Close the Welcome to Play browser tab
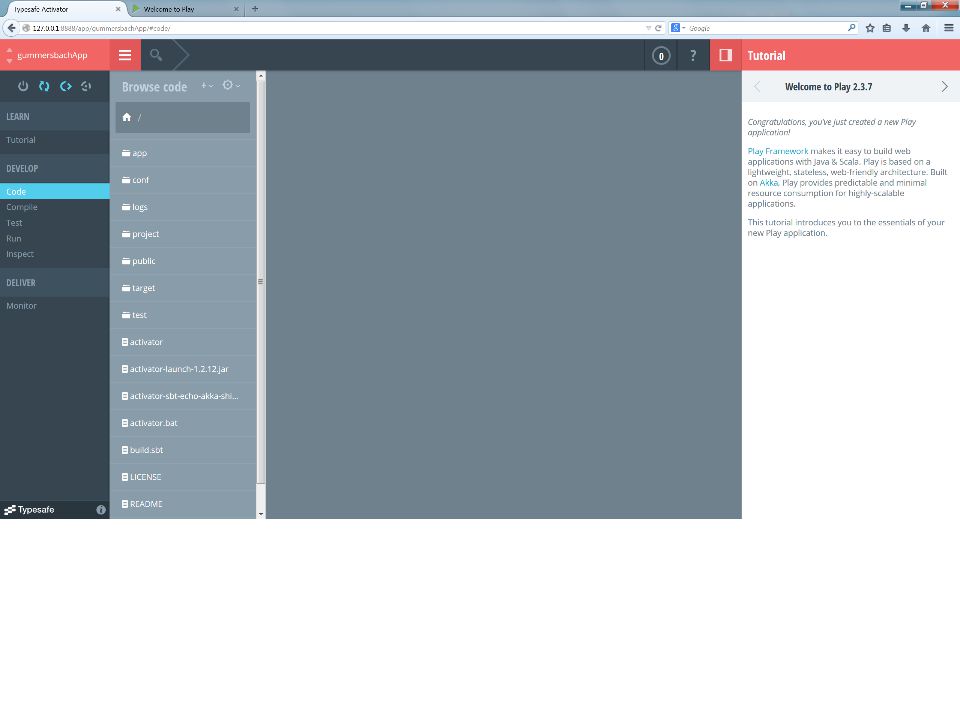This screenshot has width=960, height=720. coord(236,9)
